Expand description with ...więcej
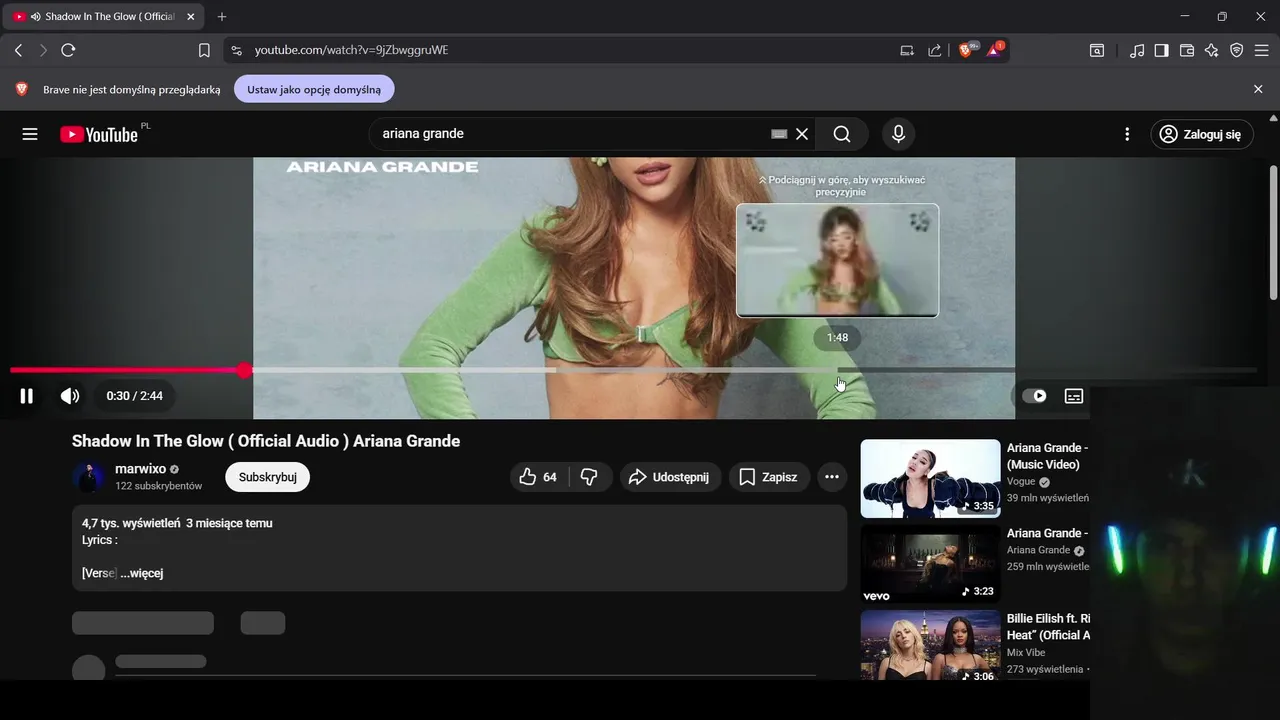Screen dimensions: 1280x720 tap(142, 573)
